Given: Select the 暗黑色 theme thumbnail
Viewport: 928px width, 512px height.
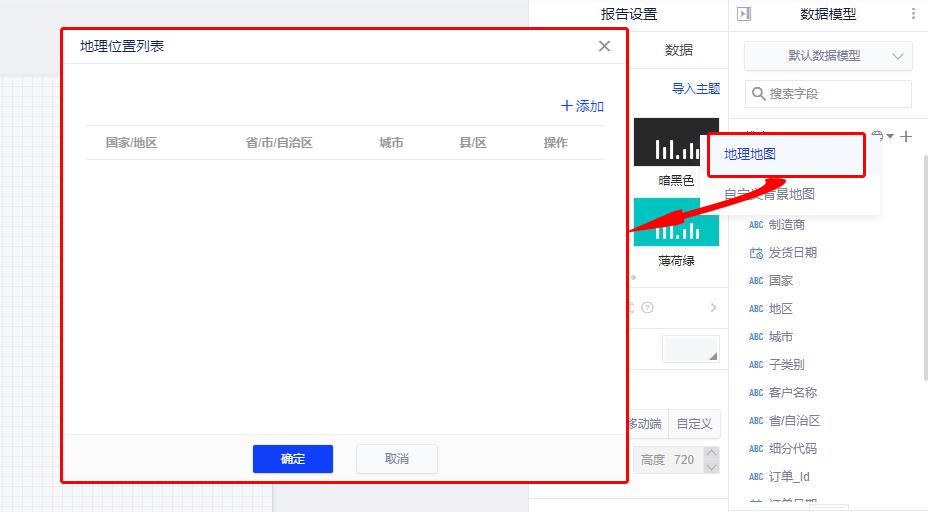Looking at the screenshot, I should pos(676,142).
